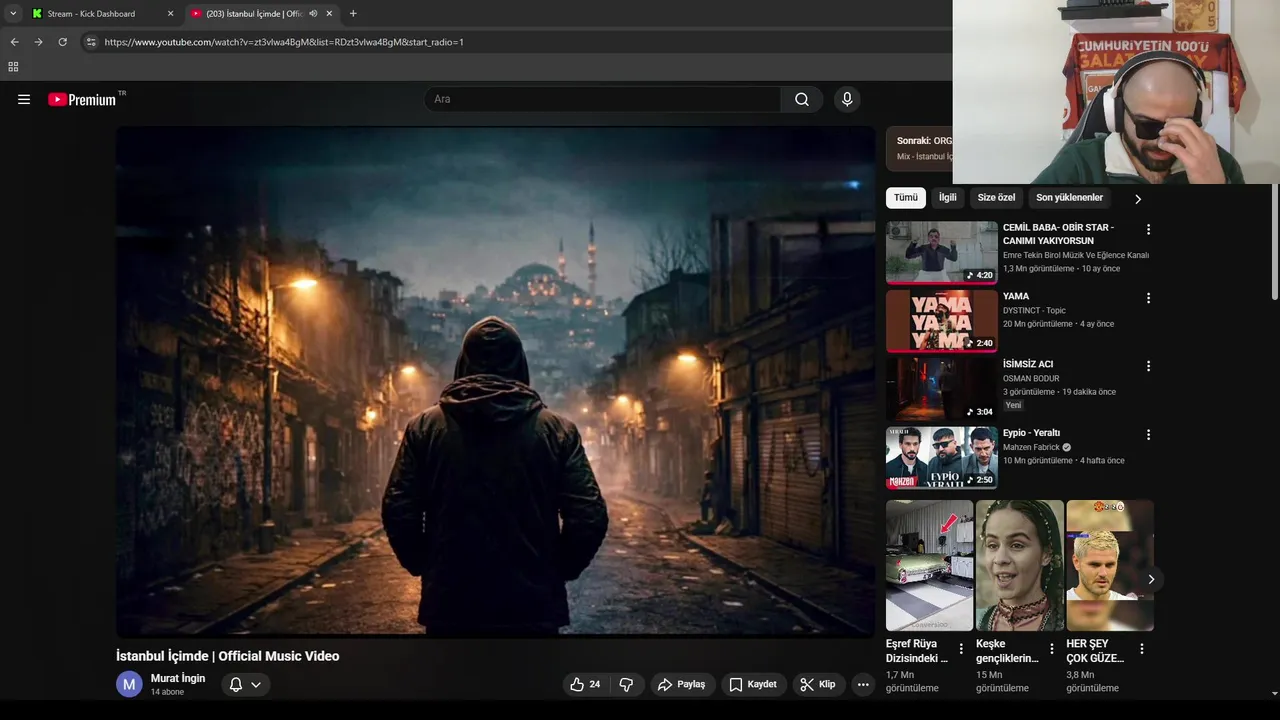The height and width of the screenshot is (720, 1280).
Task: Switch to the İstanbul İçimde YouTube tab
Action: click(x=254, y=14)
